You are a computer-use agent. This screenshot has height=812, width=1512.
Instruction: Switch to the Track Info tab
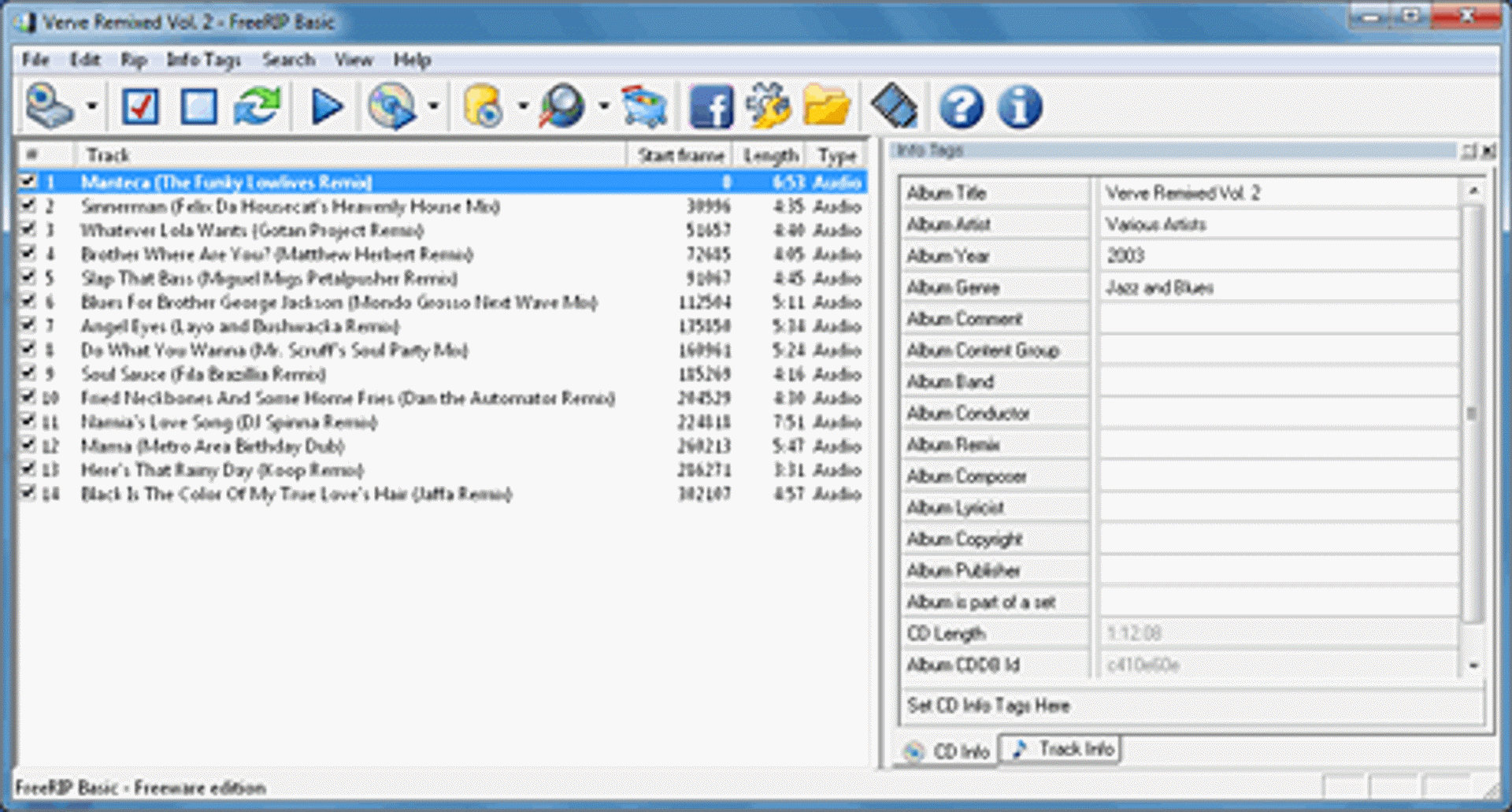tap(1061, 749)
